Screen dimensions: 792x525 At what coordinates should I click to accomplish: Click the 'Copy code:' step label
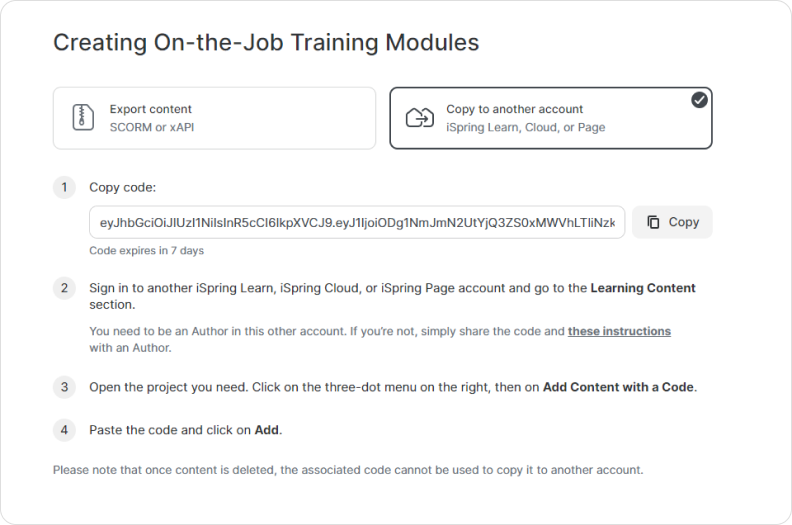pos(123,187)
